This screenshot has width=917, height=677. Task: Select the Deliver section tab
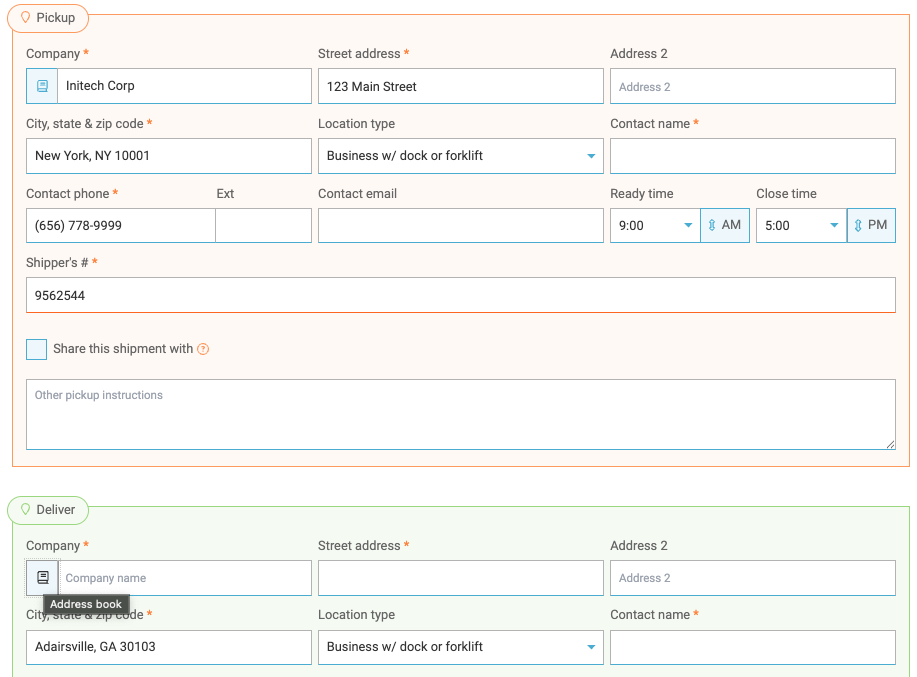[48, 509]
